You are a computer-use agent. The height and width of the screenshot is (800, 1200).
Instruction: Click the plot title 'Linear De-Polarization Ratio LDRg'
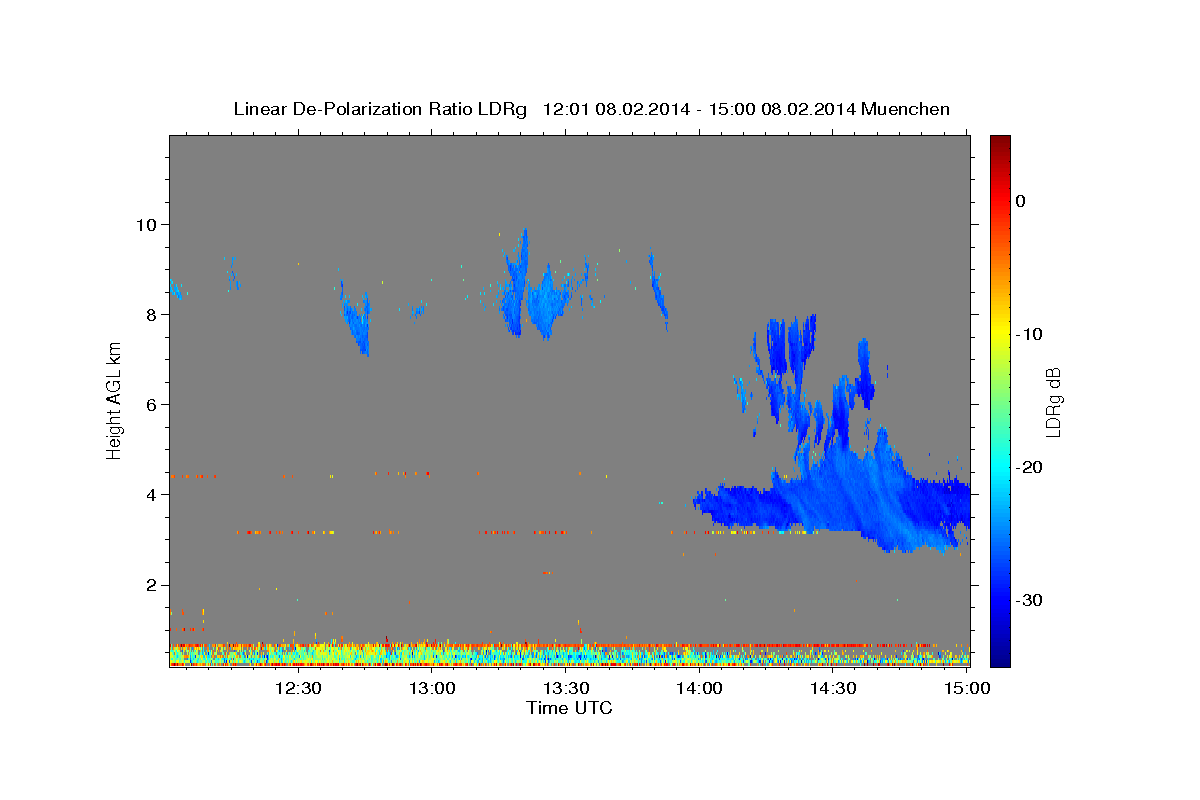coord(379,109)
